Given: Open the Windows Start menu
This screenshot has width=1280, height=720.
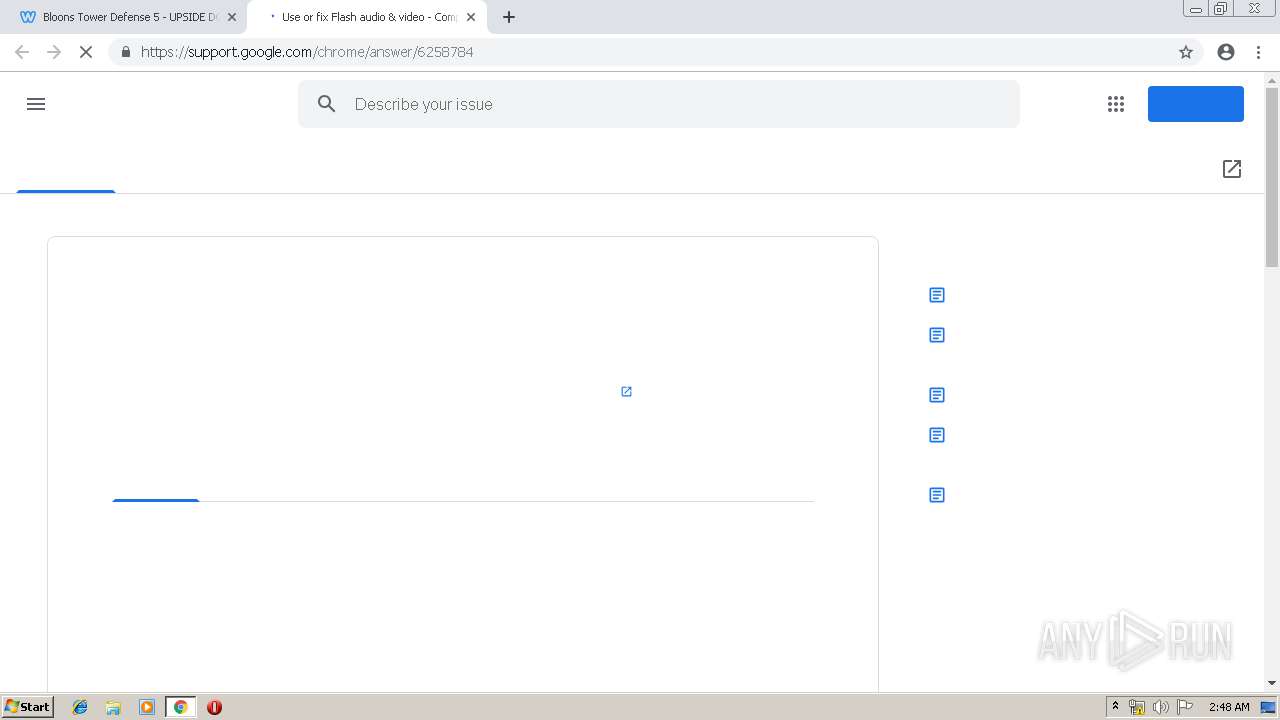Looking at the screenshot, I should pos(28,707).
